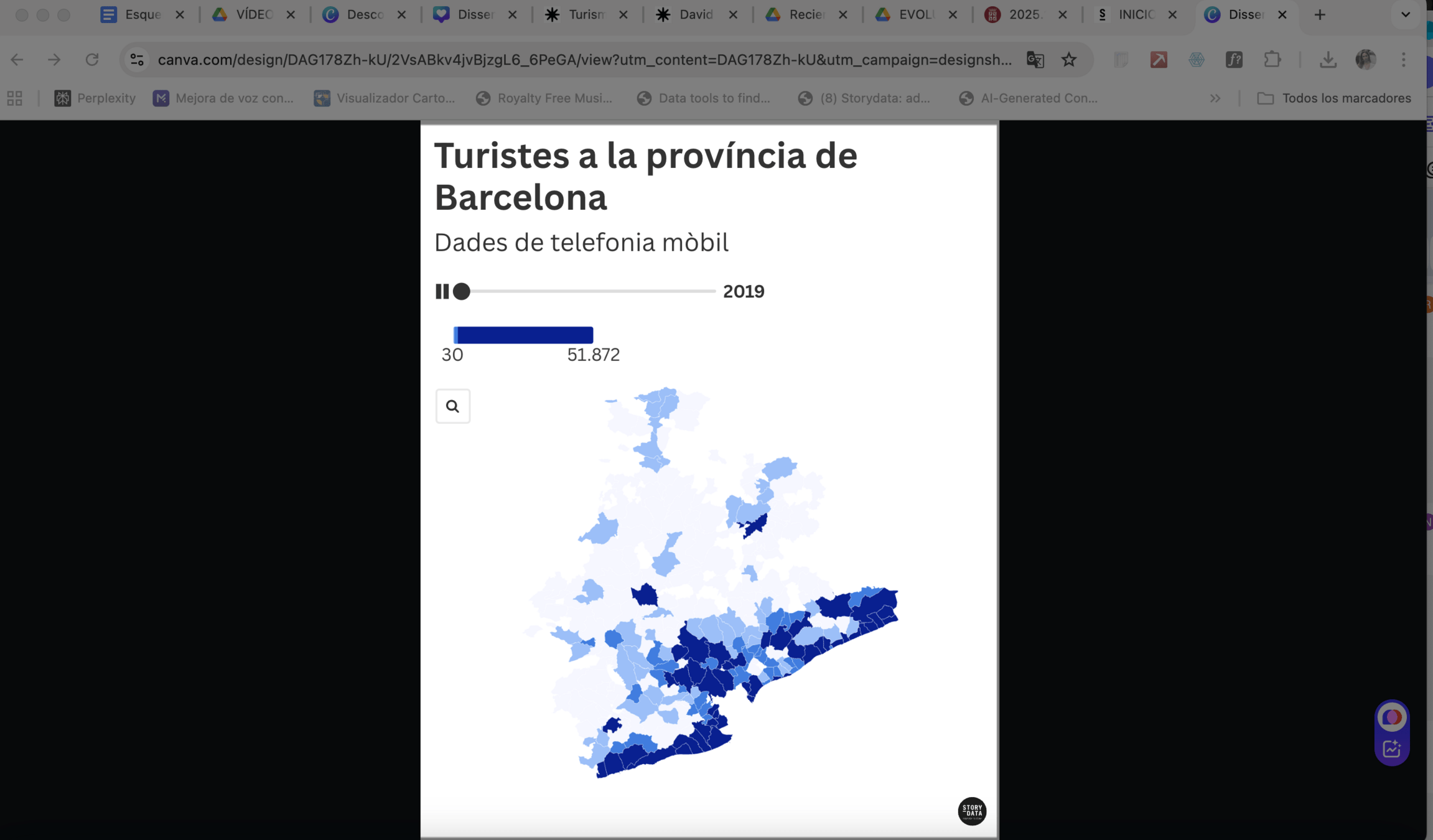The width and height of the screenshot is (1433, 840).
Task: Expand the hidden bookmarks chevron
Action: click(1215, 98)
